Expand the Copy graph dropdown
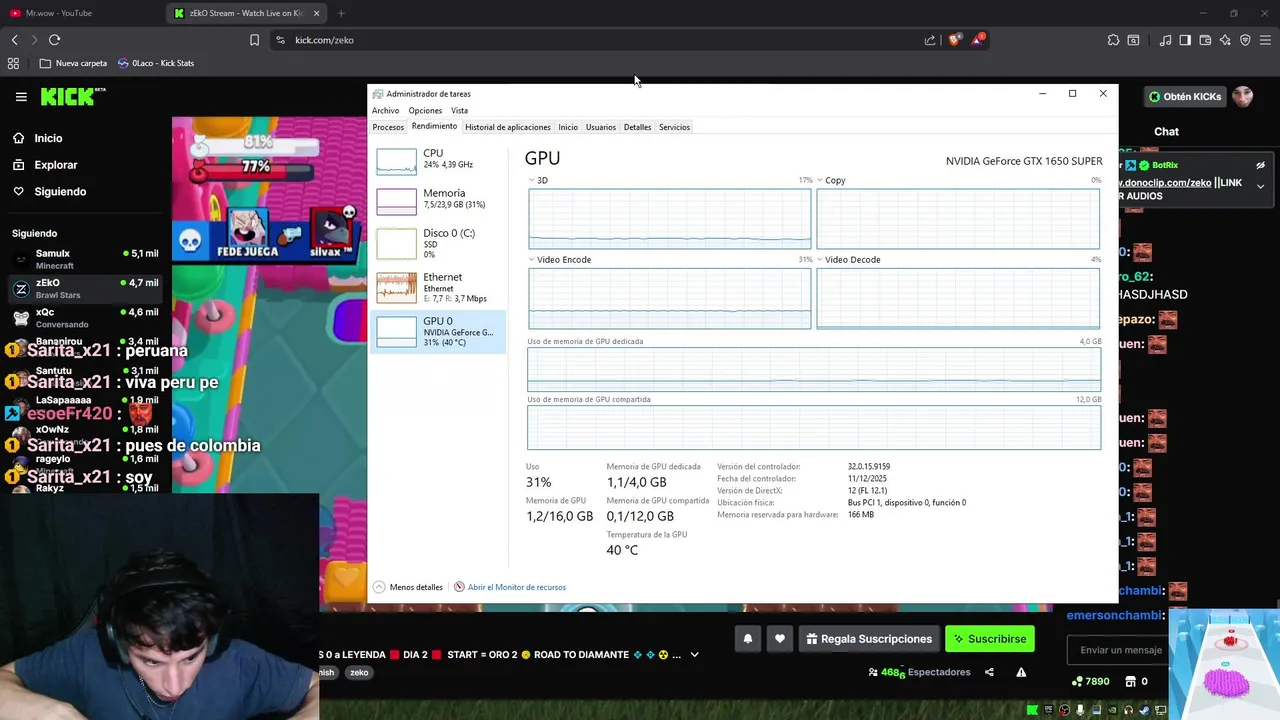Viewport: 1280px width, 720px height. pos(820,181)
